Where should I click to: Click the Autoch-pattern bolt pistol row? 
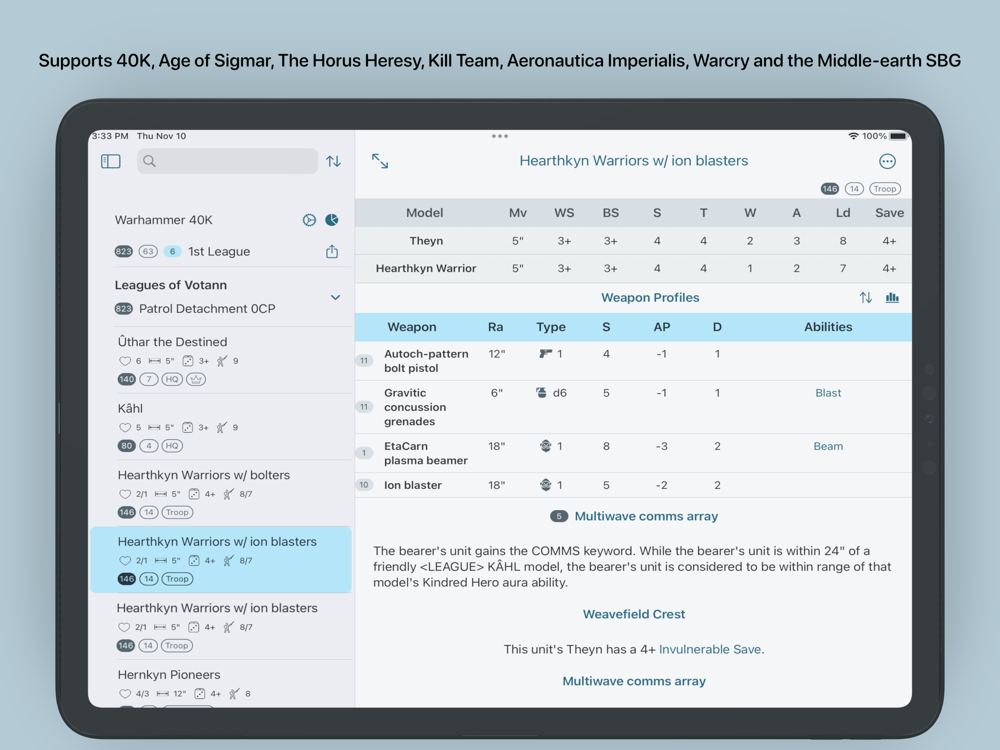tap(633, 360)
